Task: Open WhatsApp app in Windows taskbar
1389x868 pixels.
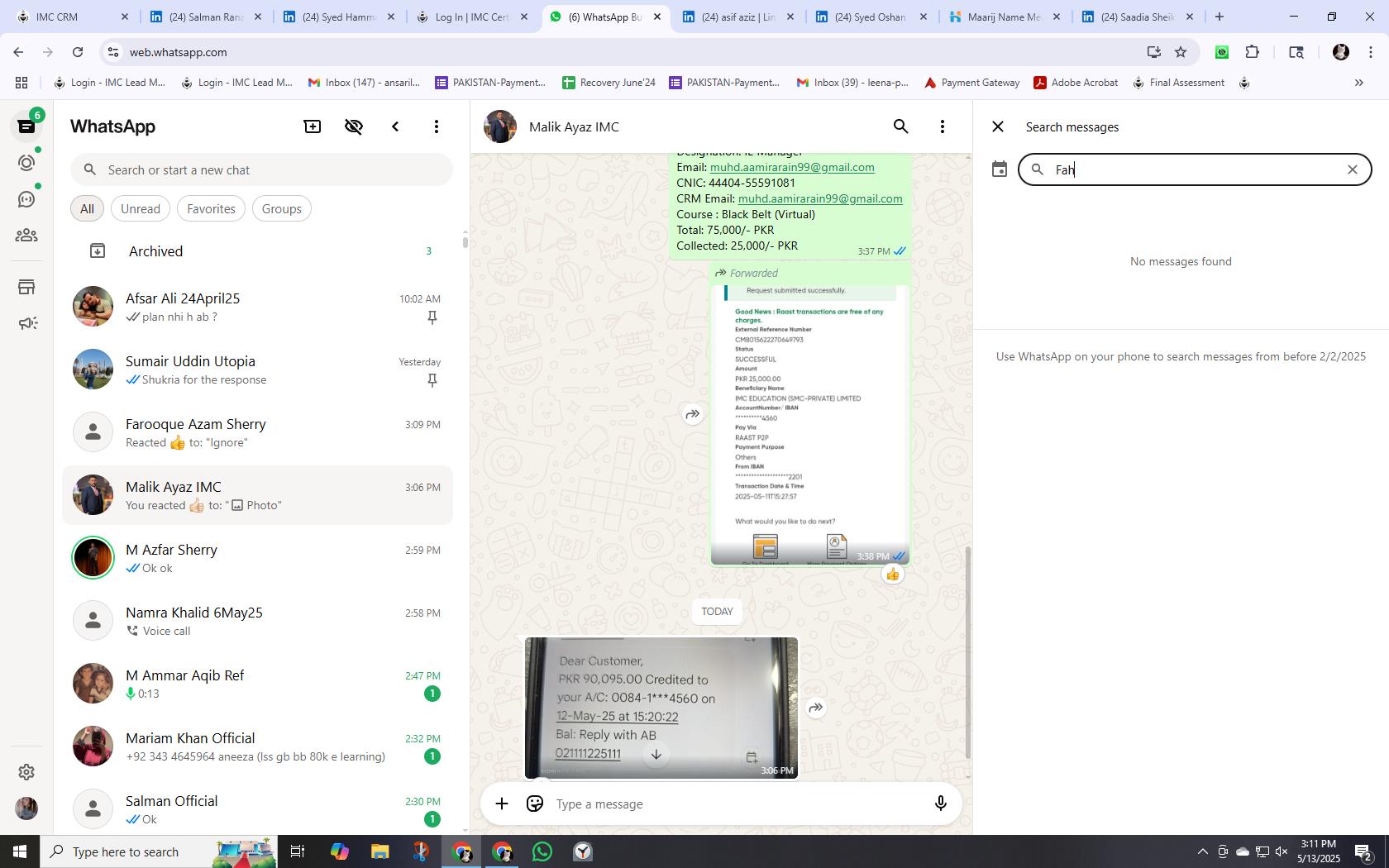Action: pos(542,851)
